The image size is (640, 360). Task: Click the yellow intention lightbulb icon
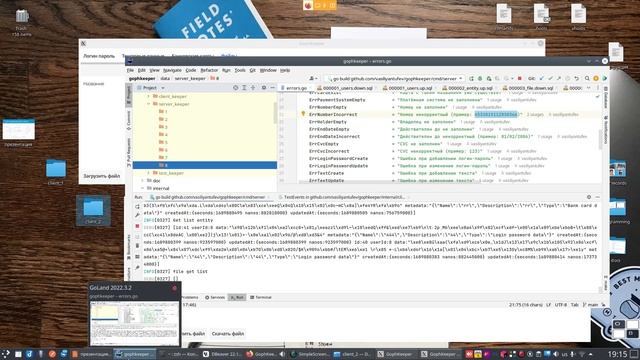(x=303, y=114)
